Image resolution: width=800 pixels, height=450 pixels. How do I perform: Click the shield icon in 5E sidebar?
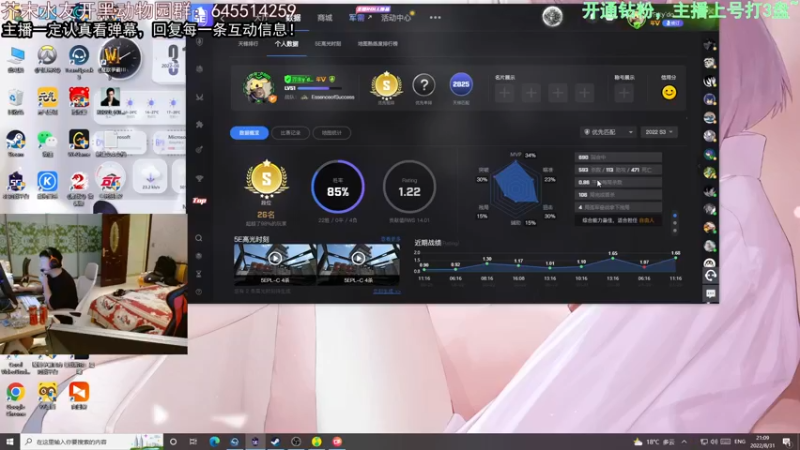click(x=199, y=42)
